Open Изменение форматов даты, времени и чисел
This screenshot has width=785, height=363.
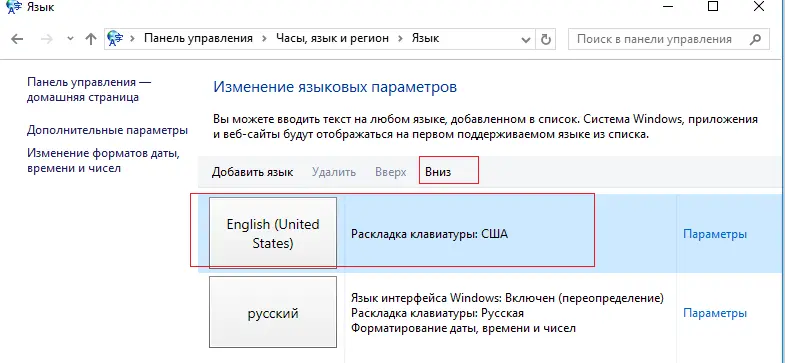point(103,160)
